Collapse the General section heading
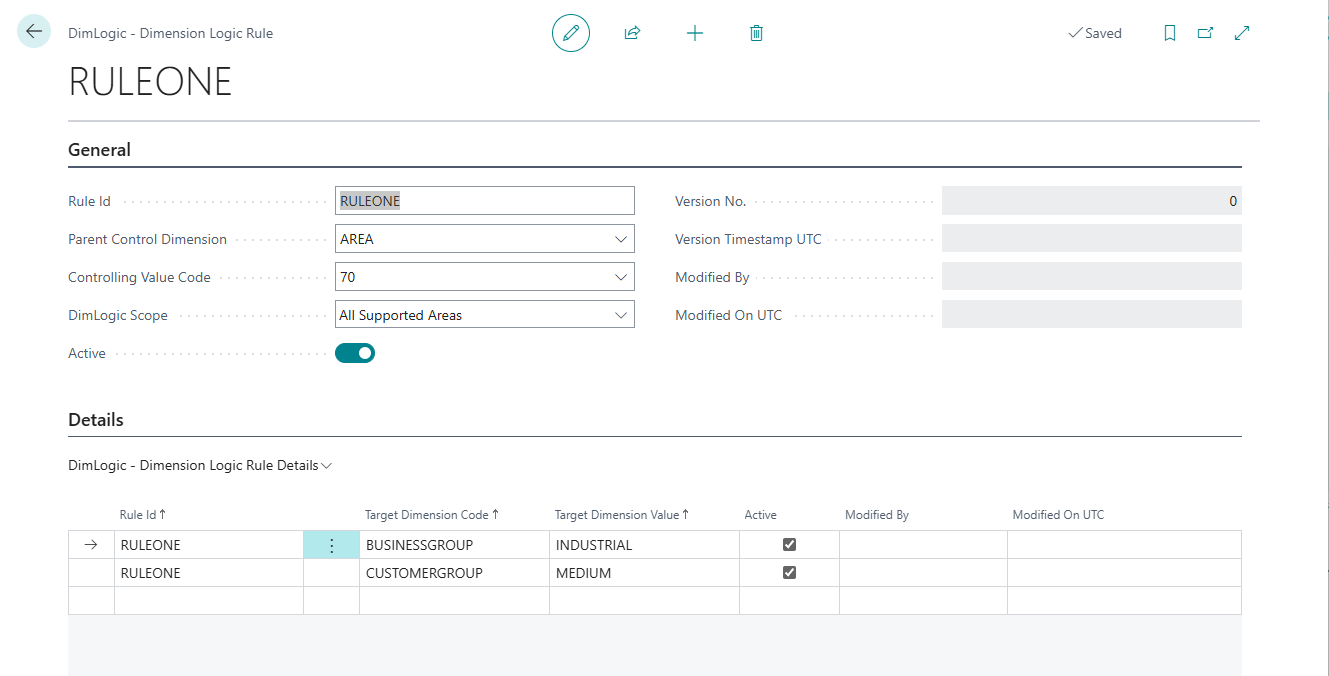 coord(99,150)
